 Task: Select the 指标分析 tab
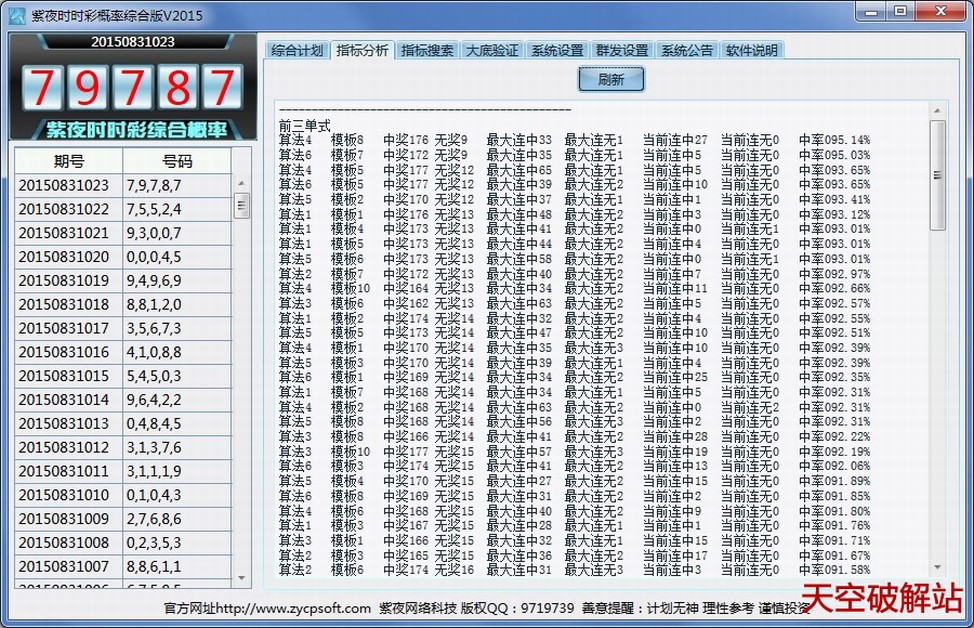[x=362, y=50]
